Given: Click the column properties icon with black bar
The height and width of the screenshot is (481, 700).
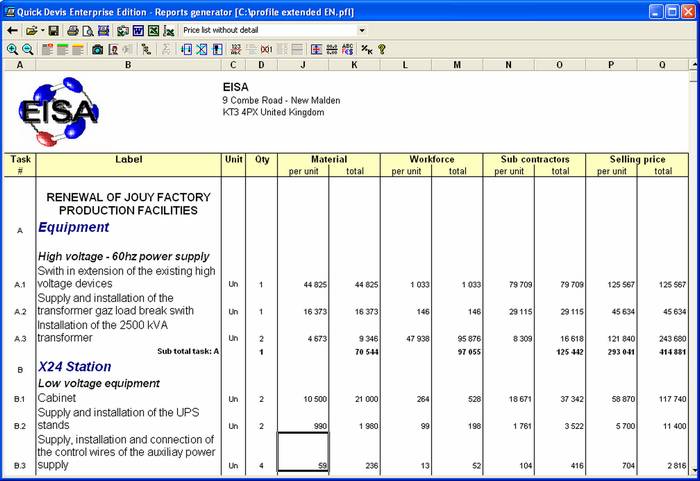Looking at the screenshot, I should coord(217,50).
